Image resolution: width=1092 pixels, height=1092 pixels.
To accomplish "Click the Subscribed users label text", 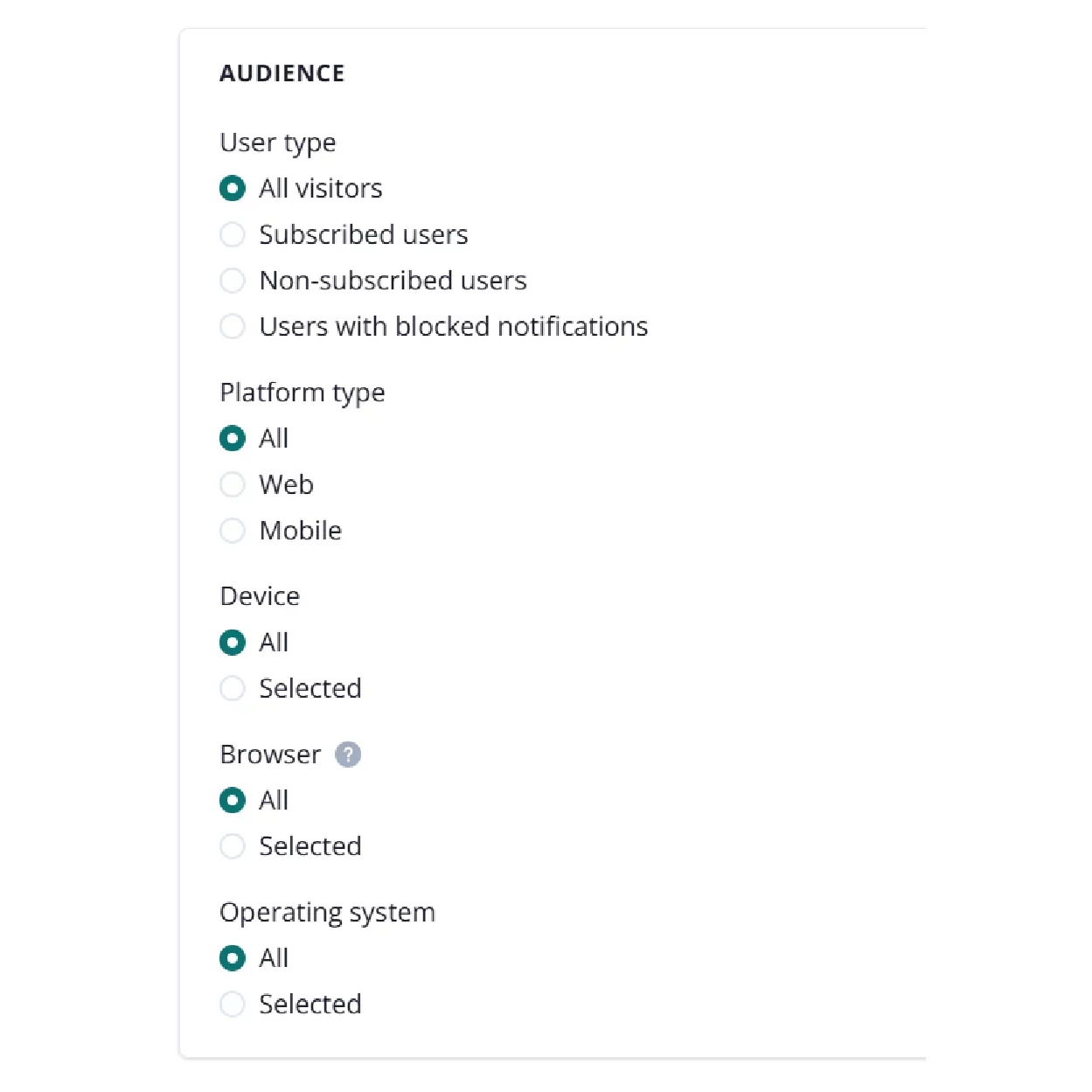I will [363, 234].
